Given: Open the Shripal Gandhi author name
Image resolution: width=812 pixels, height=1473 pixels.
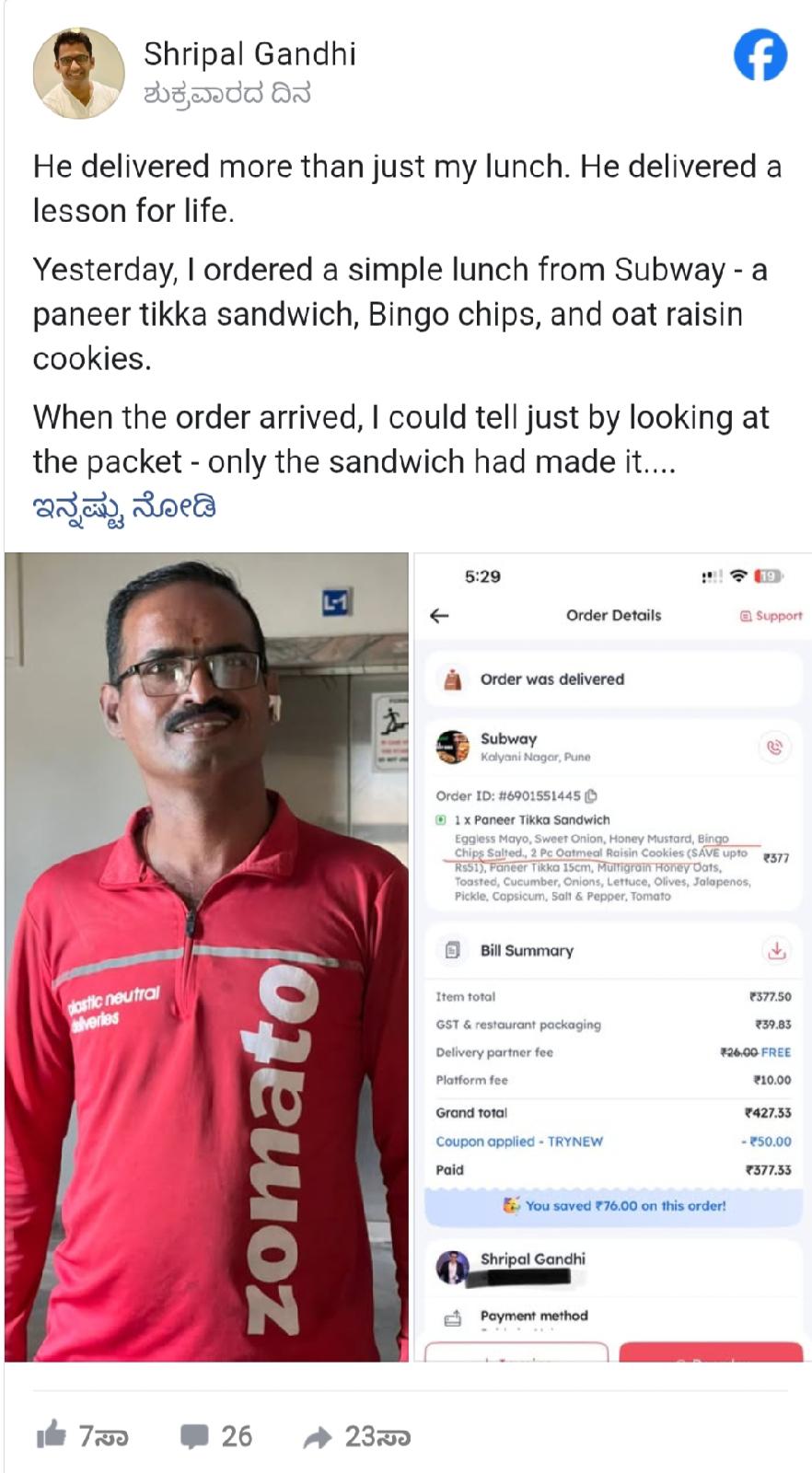Looking at the screenshot, I should 249,54.
